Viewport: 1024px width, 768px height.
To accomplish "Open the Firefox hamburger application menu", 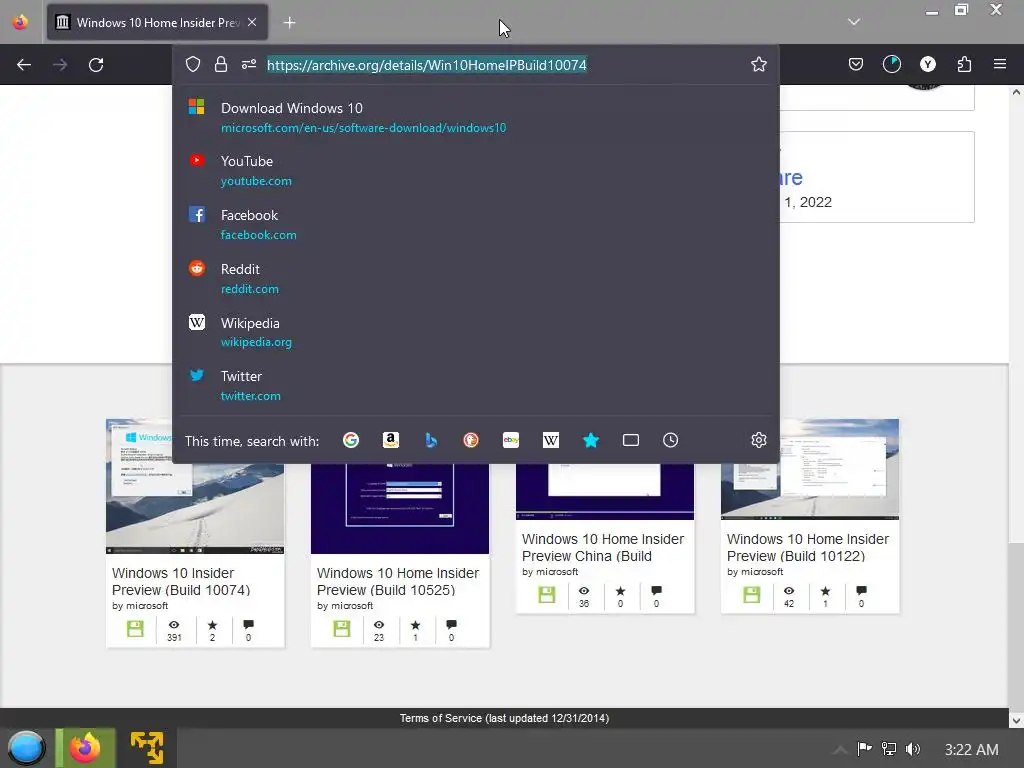I will coord(999,64).
